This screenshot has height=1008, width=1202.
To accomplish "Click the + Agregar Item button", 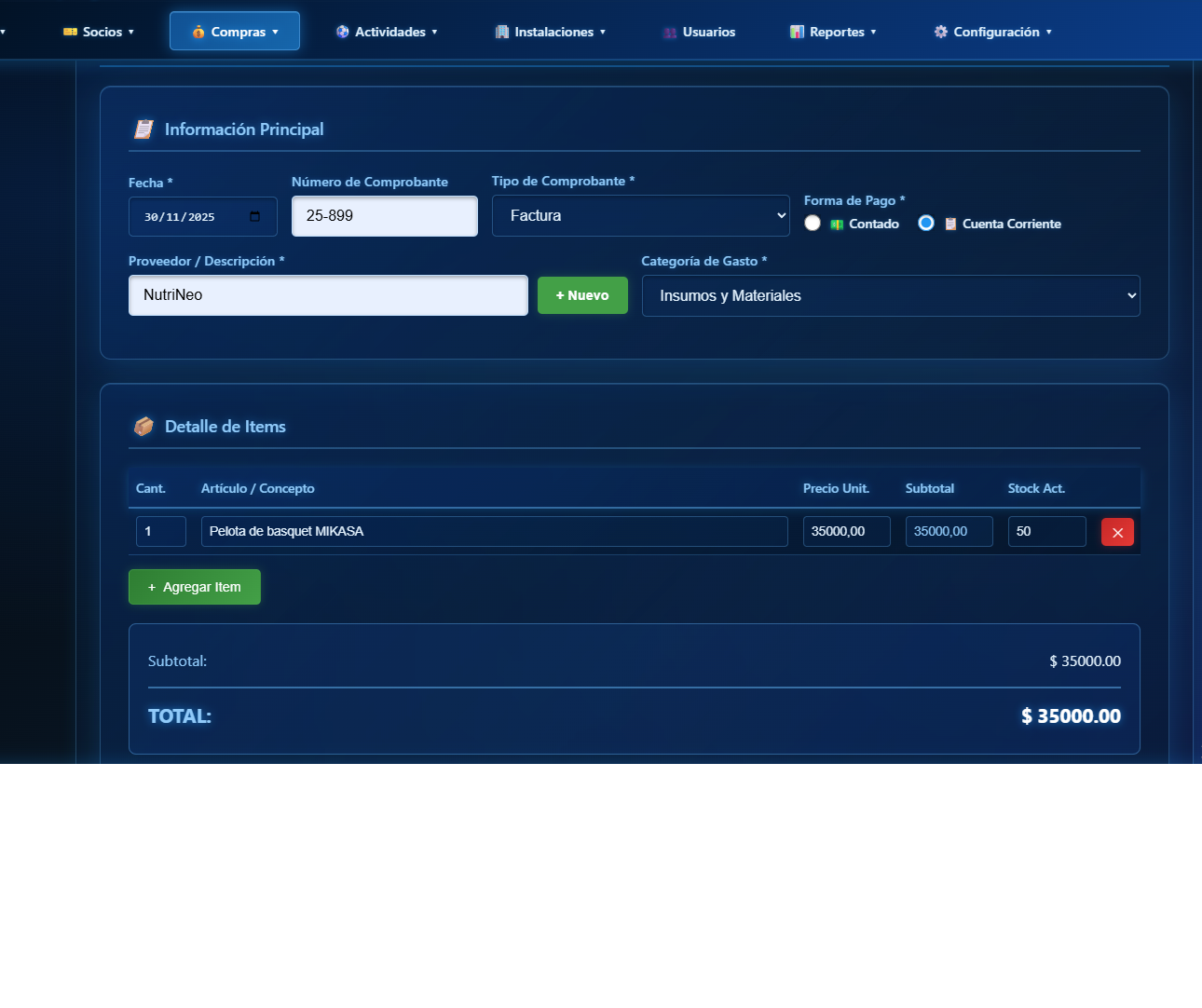I will click(194, 587).
